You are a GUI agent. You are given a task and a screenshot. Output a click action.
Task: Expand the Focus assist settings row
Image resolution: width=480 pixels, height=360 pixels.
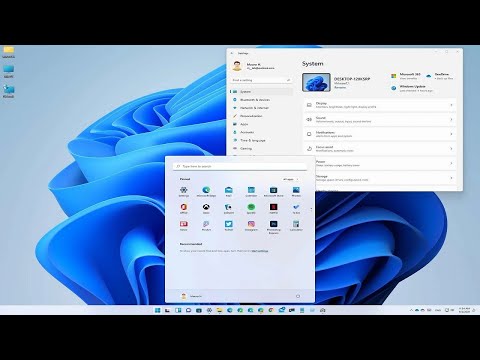pos(380,149)
